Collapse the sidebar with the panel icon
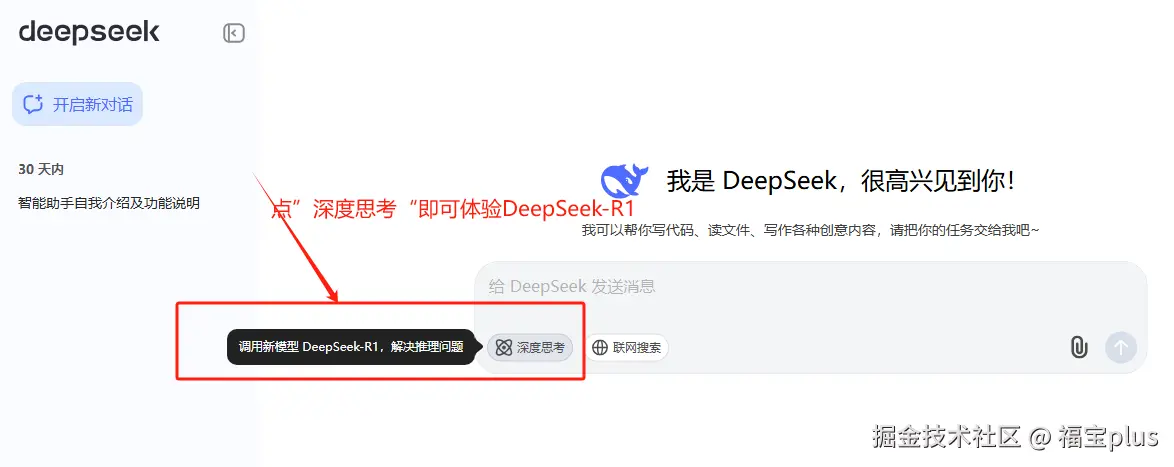1174x467 pixels. coord(234,33)
